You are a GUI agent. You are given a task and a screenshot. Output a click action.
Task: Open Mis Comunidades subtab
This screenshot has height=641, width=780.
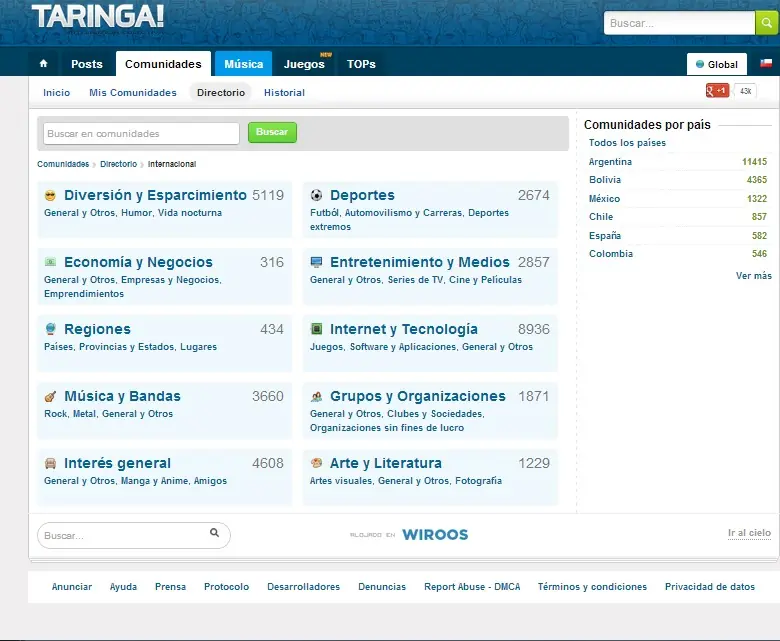[x=133, y=92]
